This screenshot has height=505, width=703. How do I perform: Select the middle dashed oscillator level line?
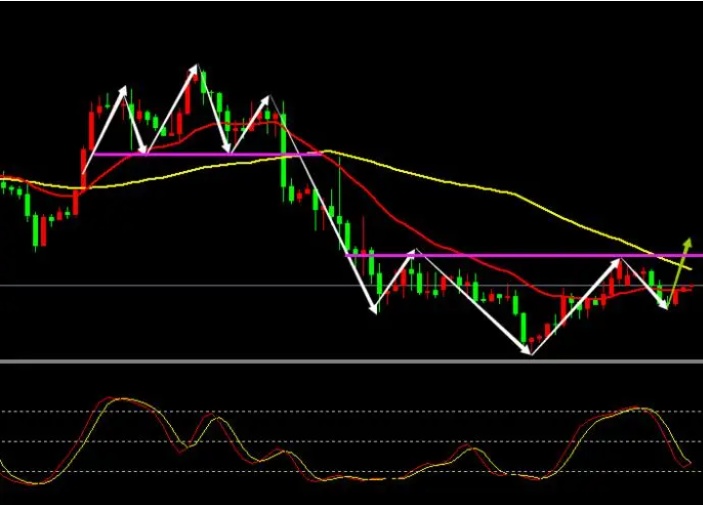352,441
